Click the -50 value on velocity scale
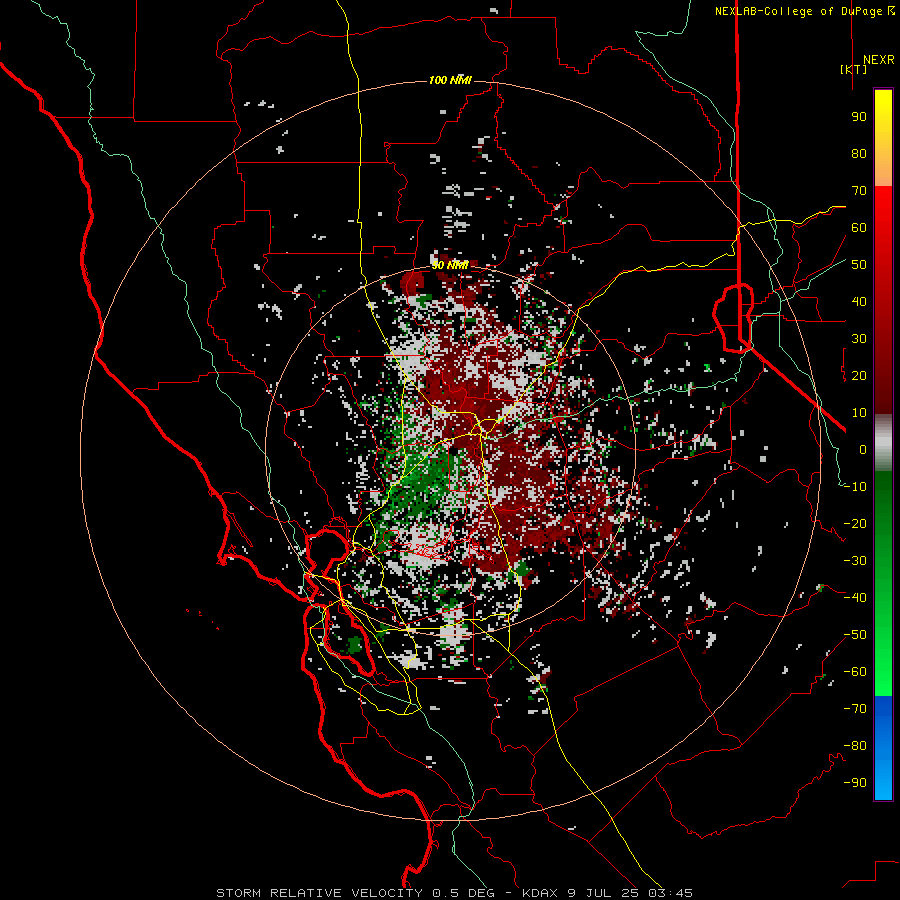900x900 pixels. tap(855, 635)
